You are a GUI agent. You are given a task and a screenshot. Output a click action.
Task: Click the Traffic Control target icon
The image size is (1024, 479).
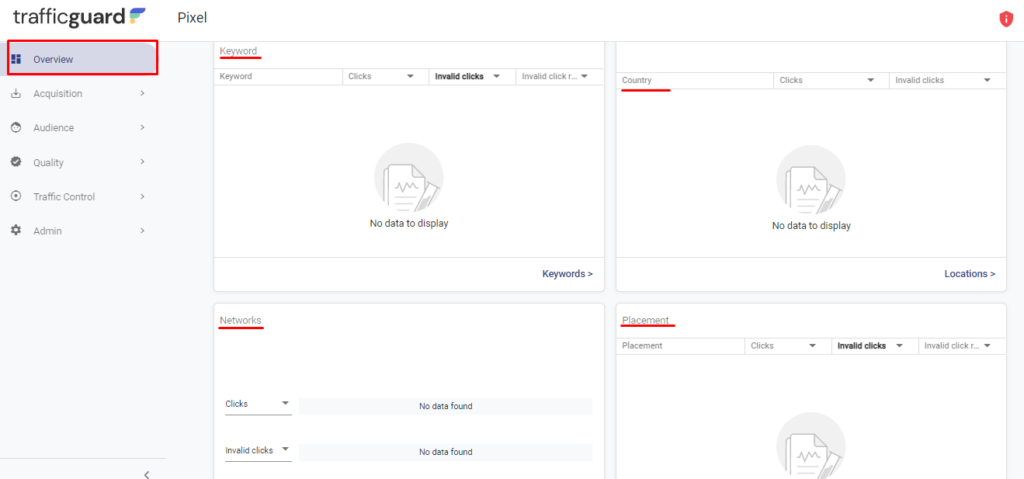point(16,197)
